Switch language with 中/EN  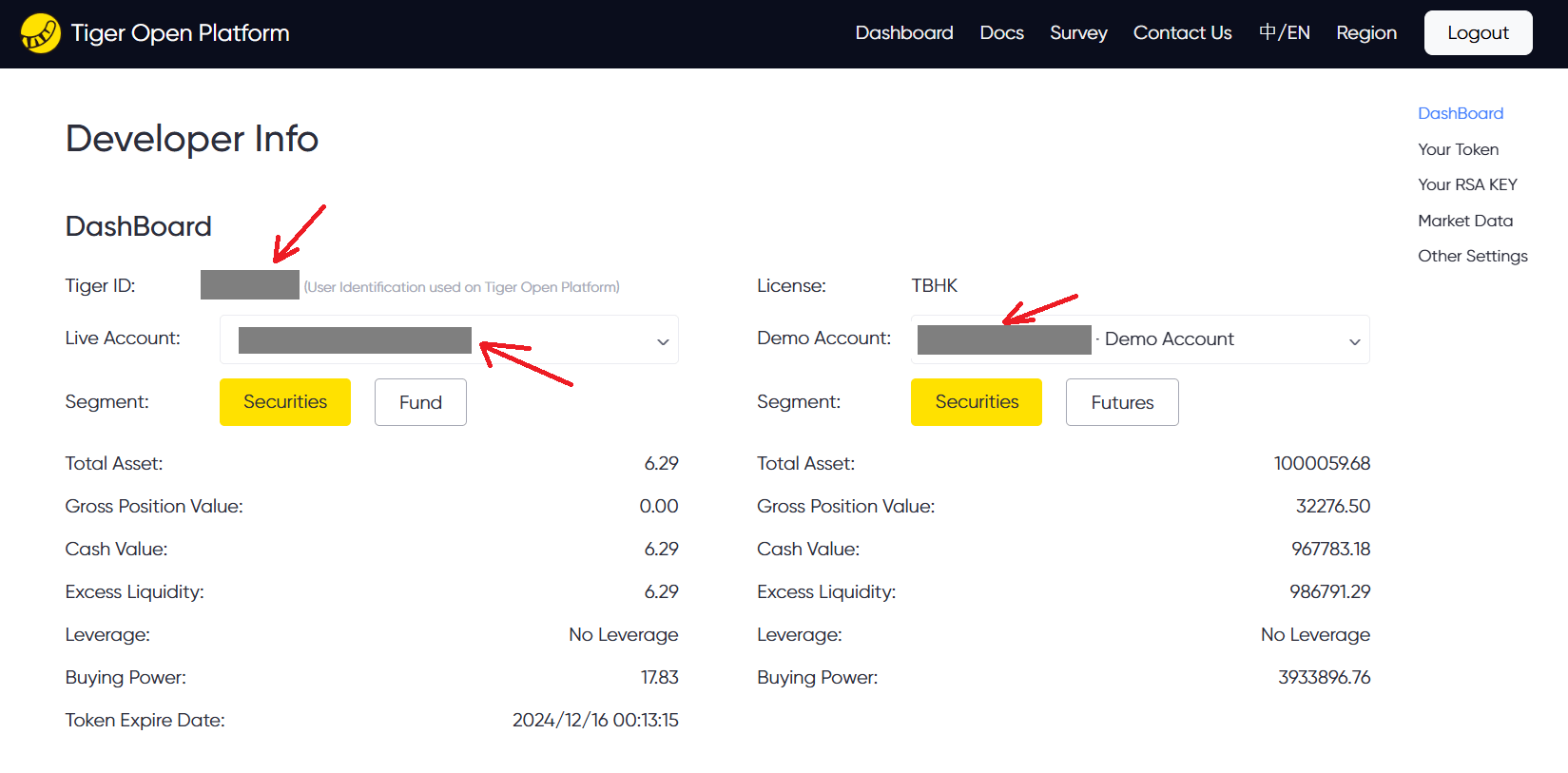[x=1285, y=32]
